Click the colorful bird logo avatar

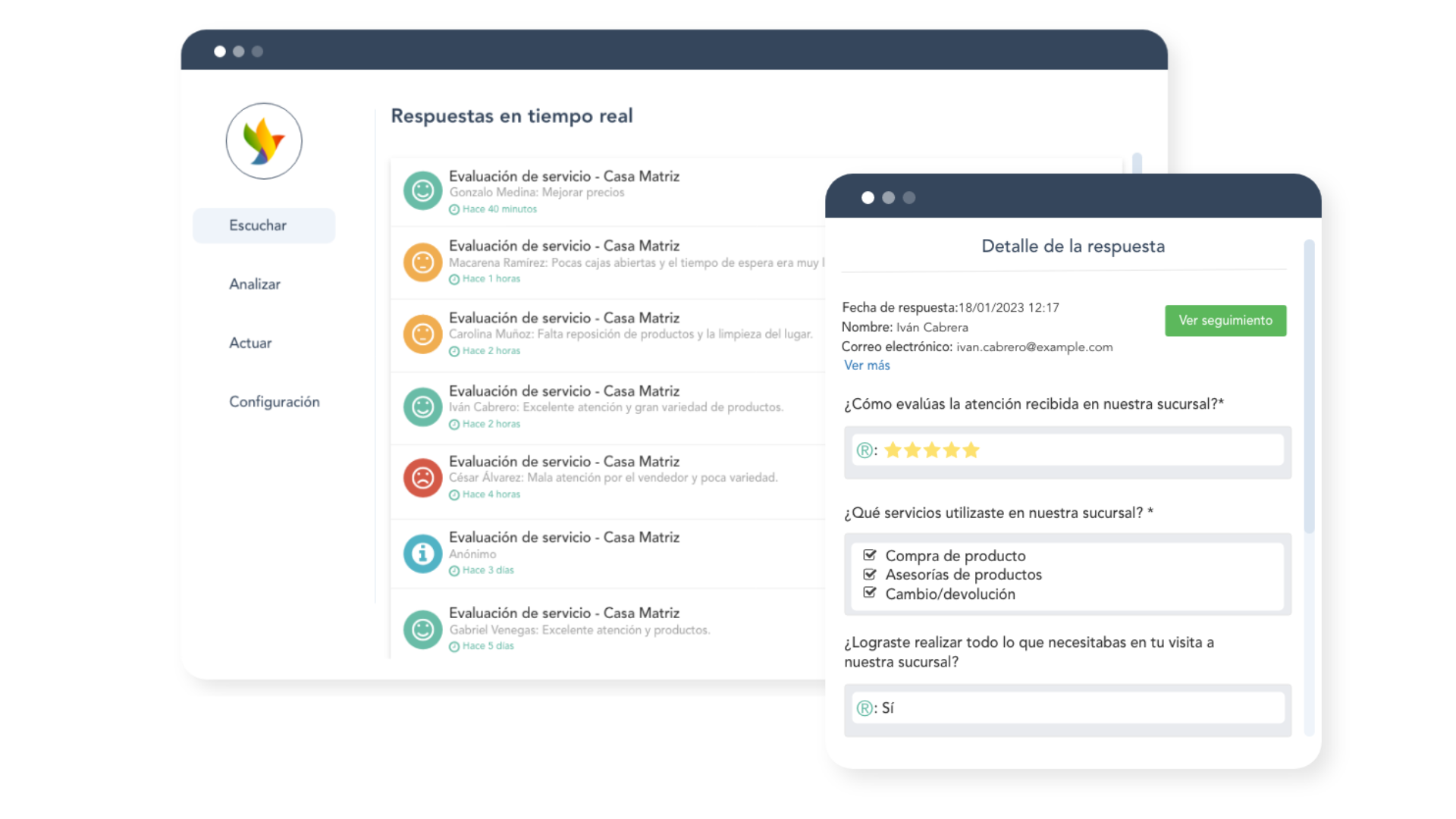tap(264, 141)
